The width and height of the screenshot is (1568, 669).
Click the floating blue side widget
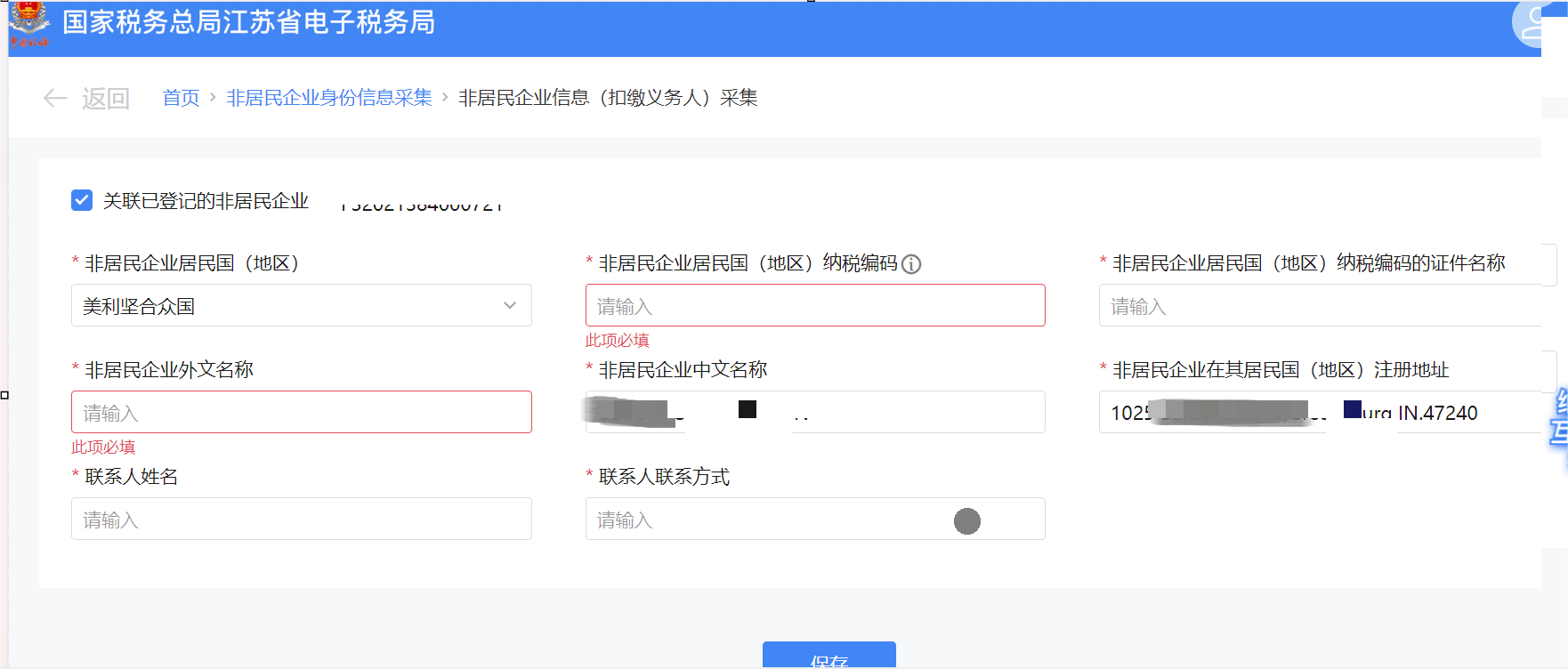(x=1558, y=416)
